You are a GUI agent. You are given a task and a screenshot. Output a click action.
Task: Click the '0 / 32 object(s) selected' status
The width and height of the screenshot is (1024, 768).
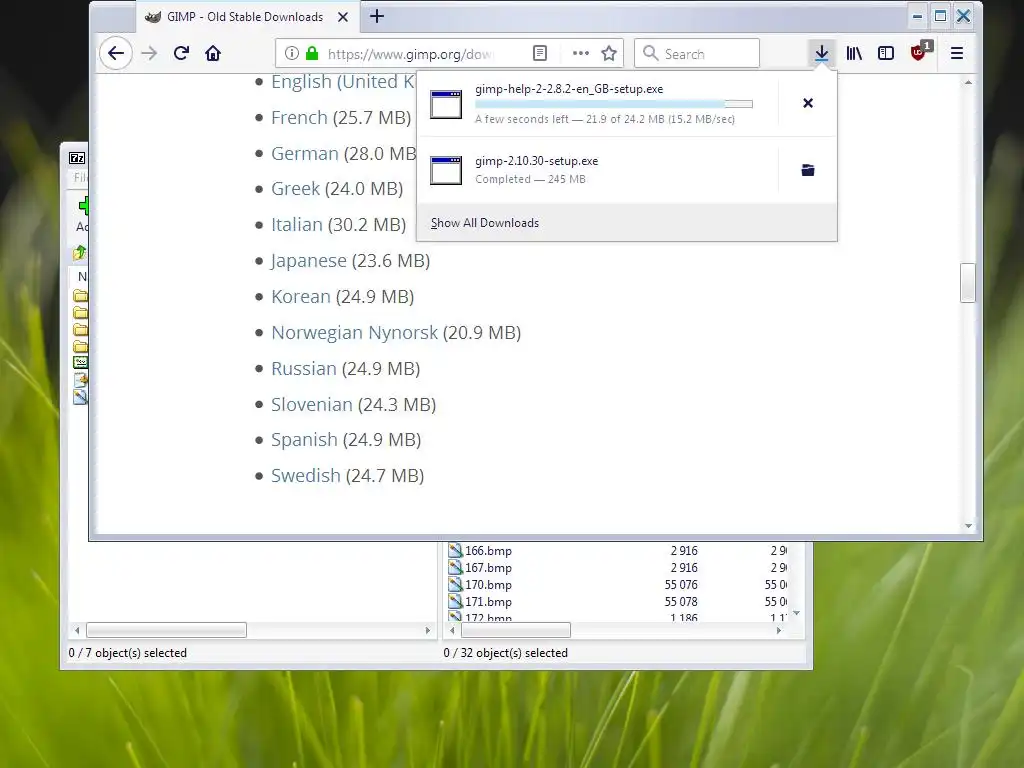click(505, 653)
